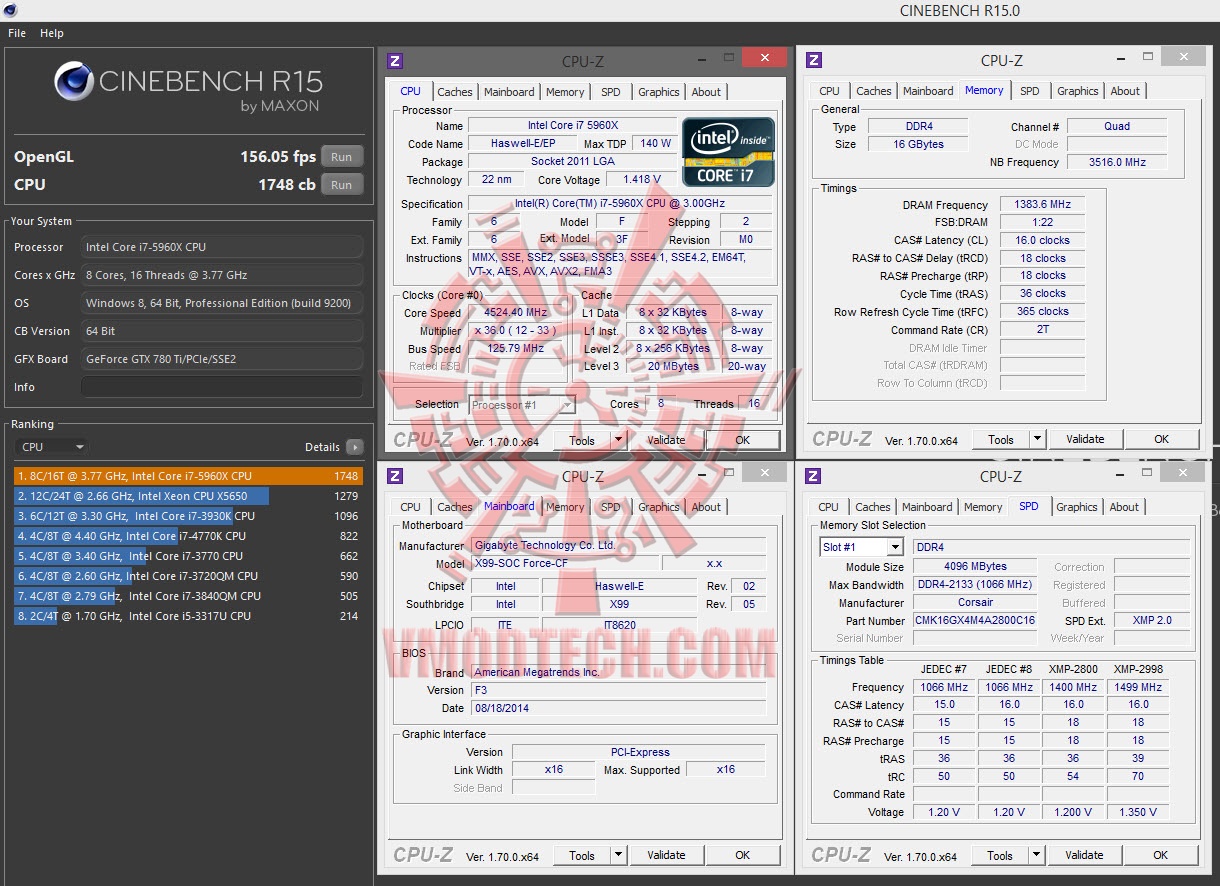
Task: Open the CPU ranking type dropdown
Action: coord(51,447)
